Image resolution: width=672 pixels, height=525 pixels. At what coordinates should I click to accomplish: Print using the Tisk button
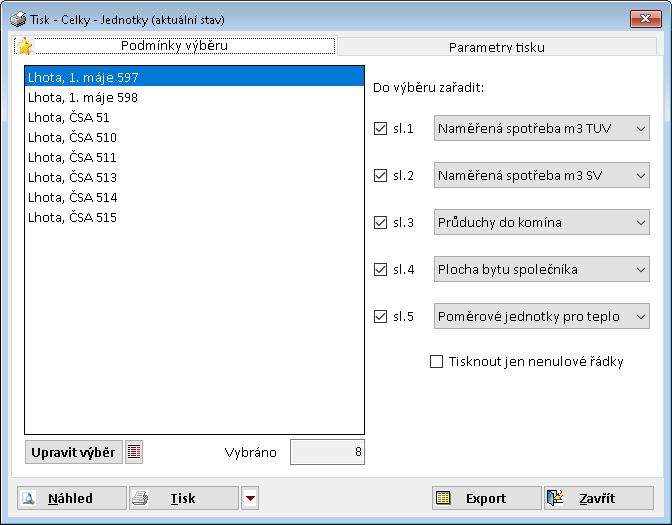tap(184, 498)
